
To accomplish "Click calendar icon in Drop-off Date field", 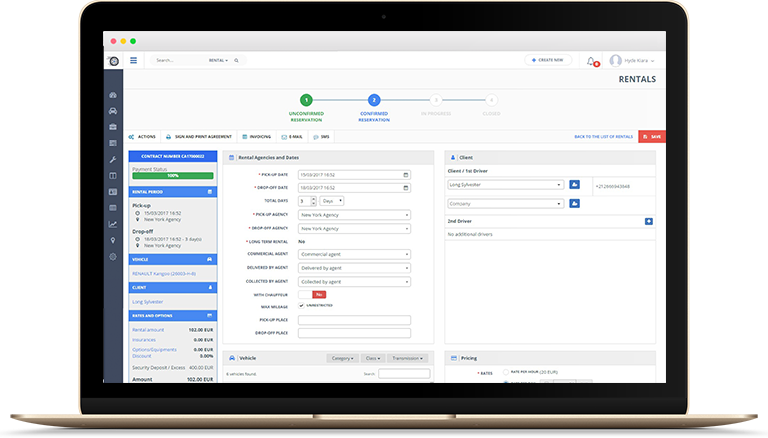I will [406, 188].
